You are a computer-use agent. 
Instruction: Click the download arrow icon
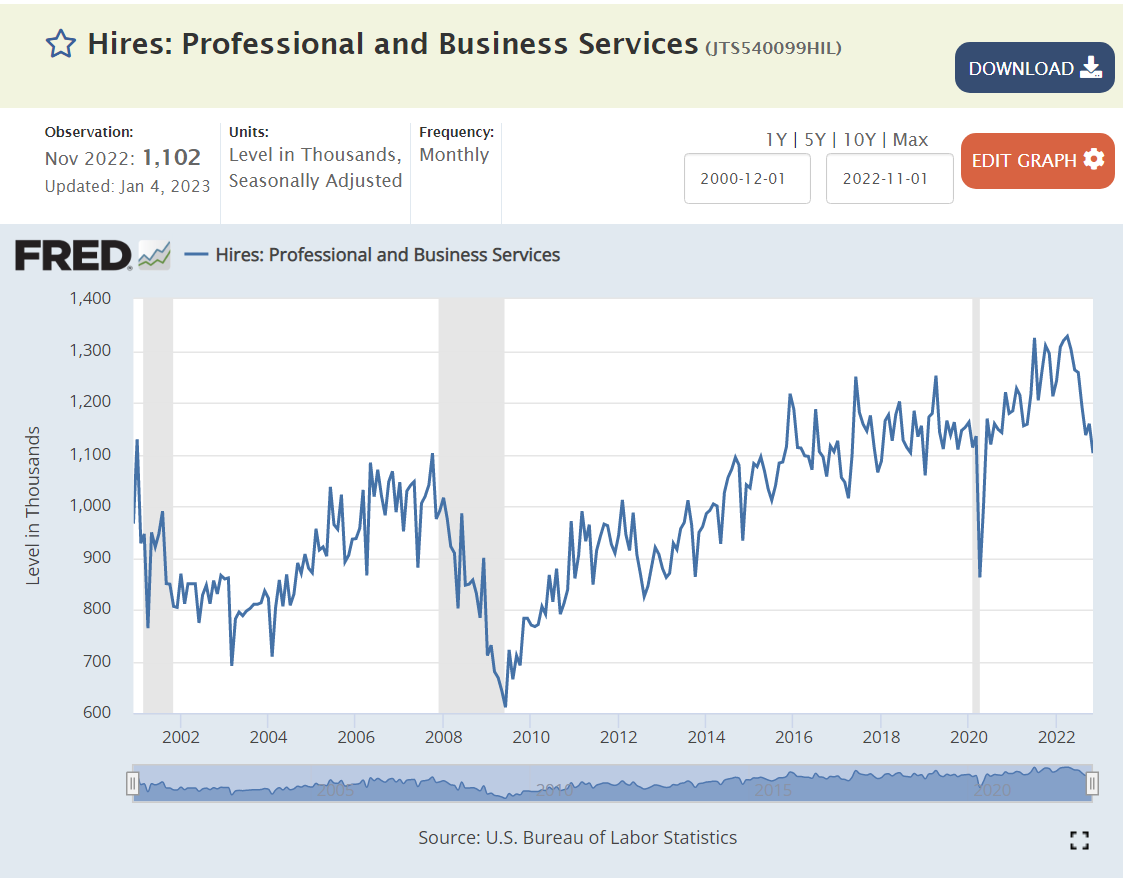pos(1090,68)
